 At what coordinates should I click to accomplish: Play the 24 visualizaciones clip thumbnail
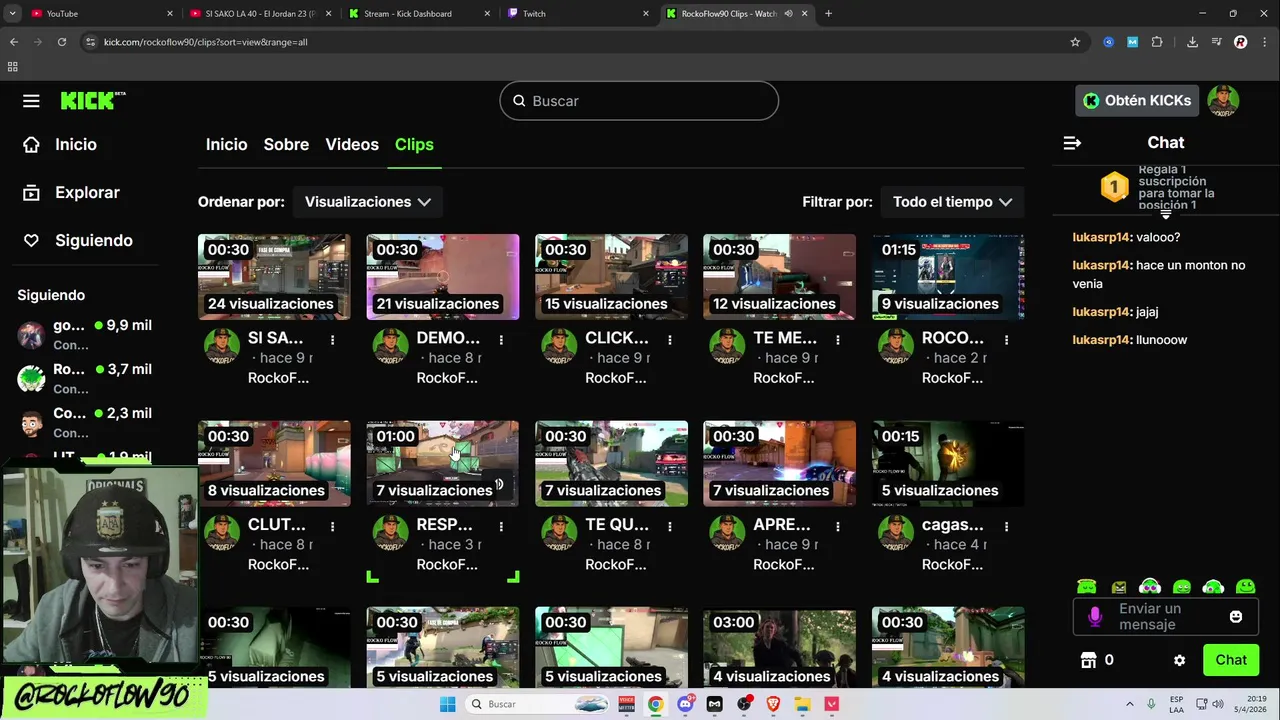click(274, 277)
